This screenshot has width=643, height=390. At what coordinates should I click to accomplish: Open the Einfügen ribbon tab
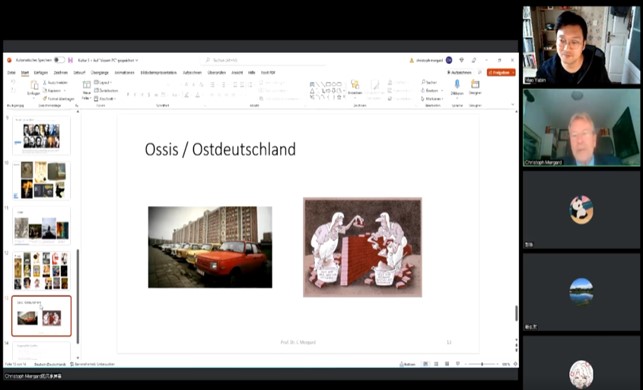41,73
